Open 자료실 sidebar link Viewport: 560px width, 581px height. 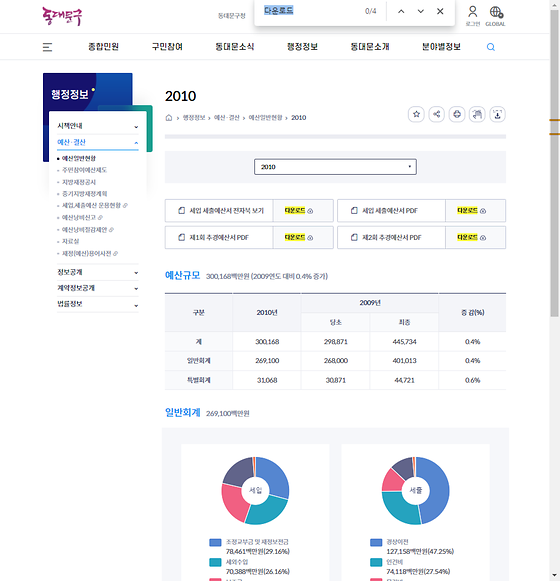(70, 241)
